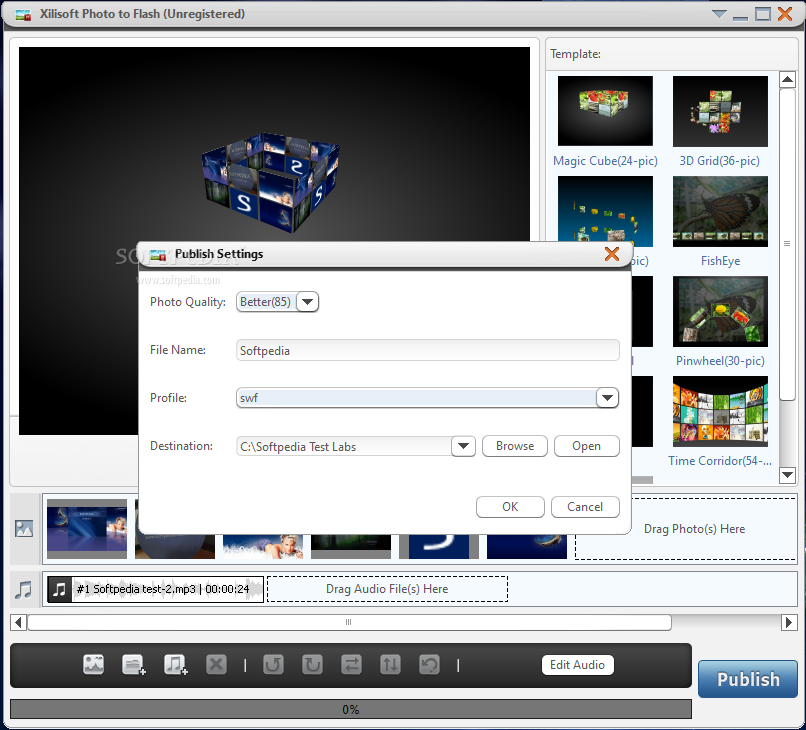This screenshot has height=730, width=806.
Task: Click the 3D cube preview in the preview pane
Action: point(270,182)
